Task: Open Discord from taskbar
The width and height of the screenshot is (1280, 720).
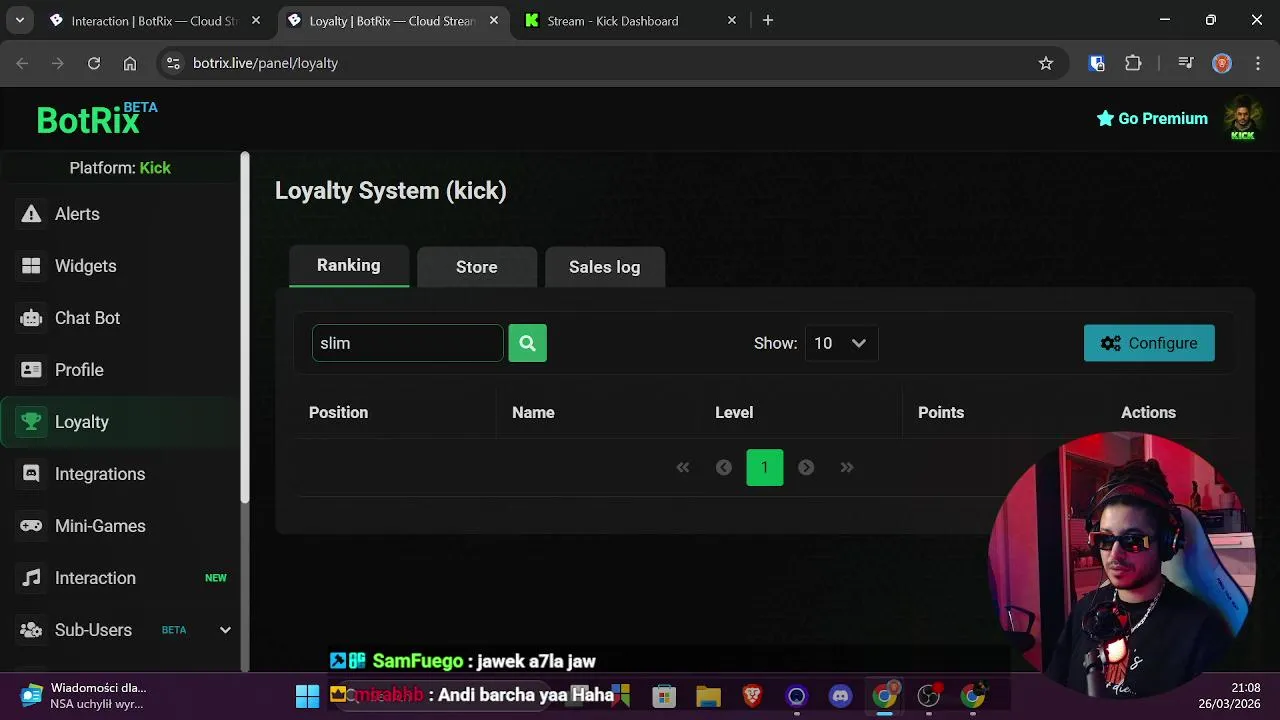Action: click(x=840, y=696)
